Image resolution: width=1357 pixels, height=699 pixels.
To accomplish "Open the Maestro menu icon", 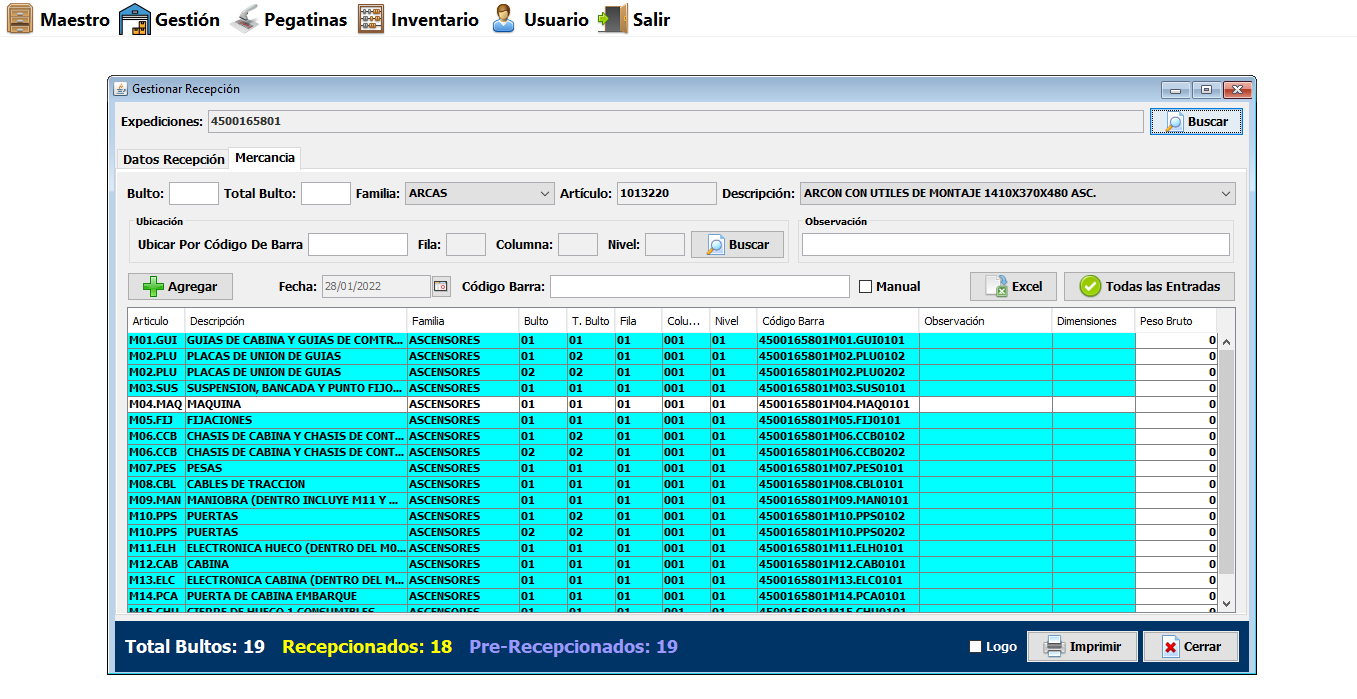I will [19, 19].
